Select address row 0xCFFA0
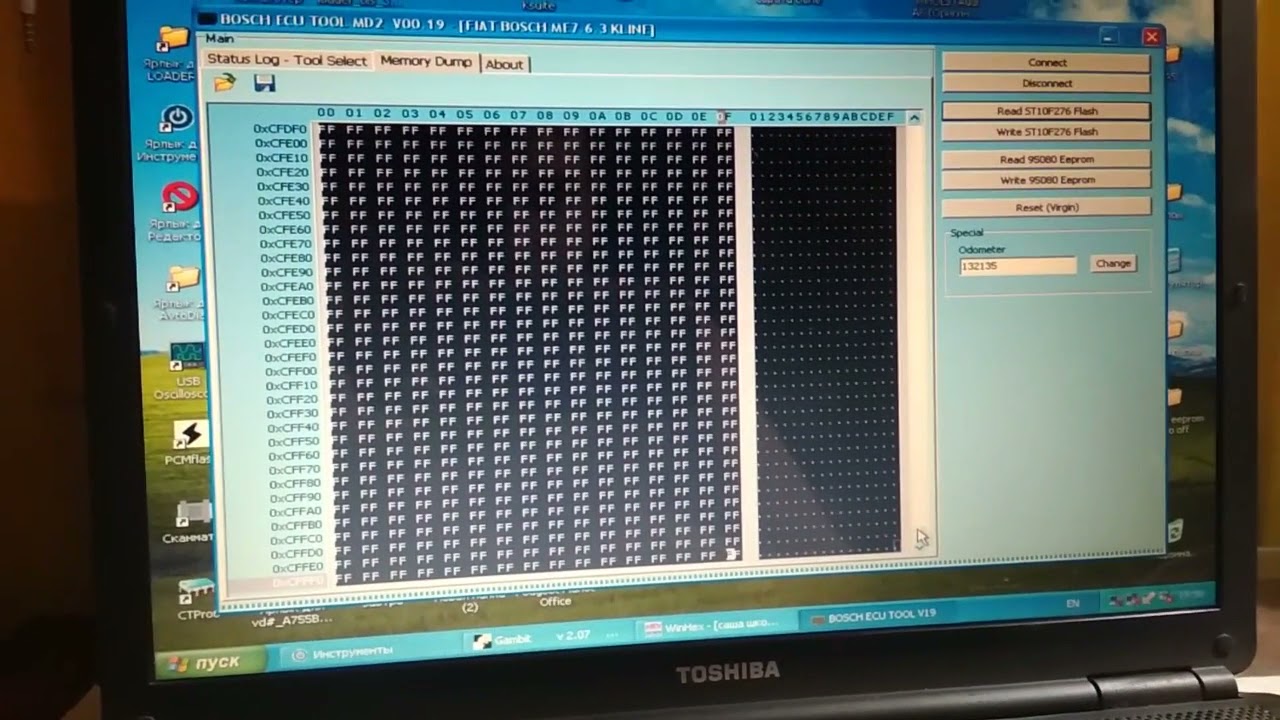Image resolution: width=1280 pixels, height=720 pixels. (x=296, y=511)
